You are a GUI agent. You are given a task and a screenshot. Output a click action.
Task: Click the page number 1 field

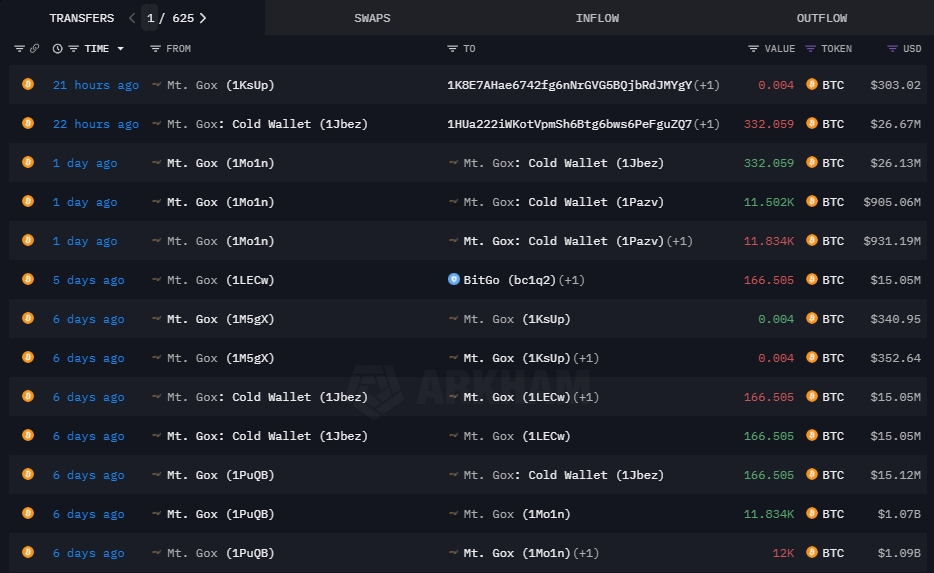(150, 18)
